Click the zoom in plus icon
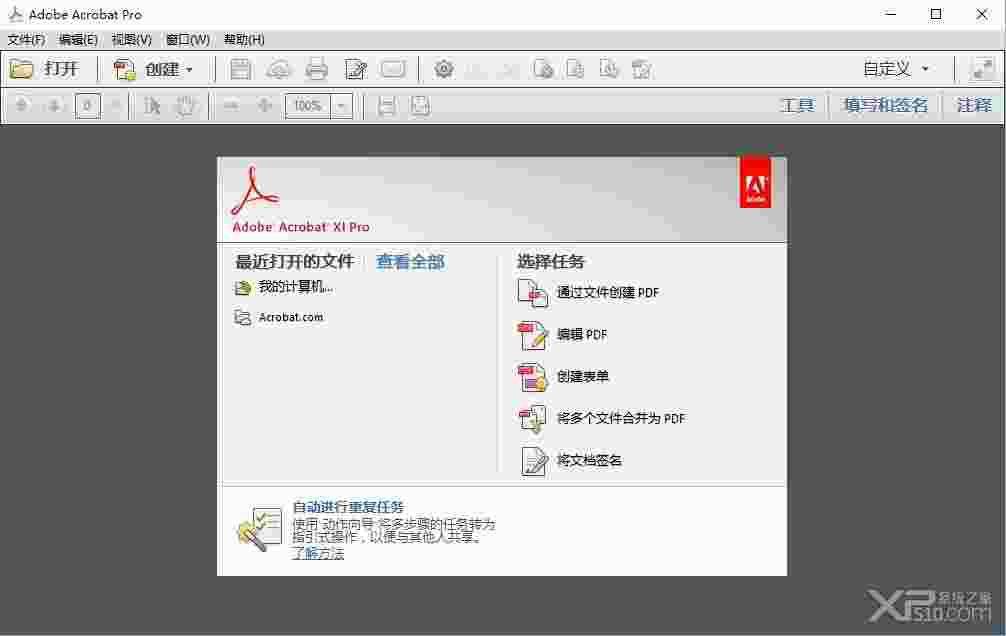The image size is (1006, 636). coord(264,106)
